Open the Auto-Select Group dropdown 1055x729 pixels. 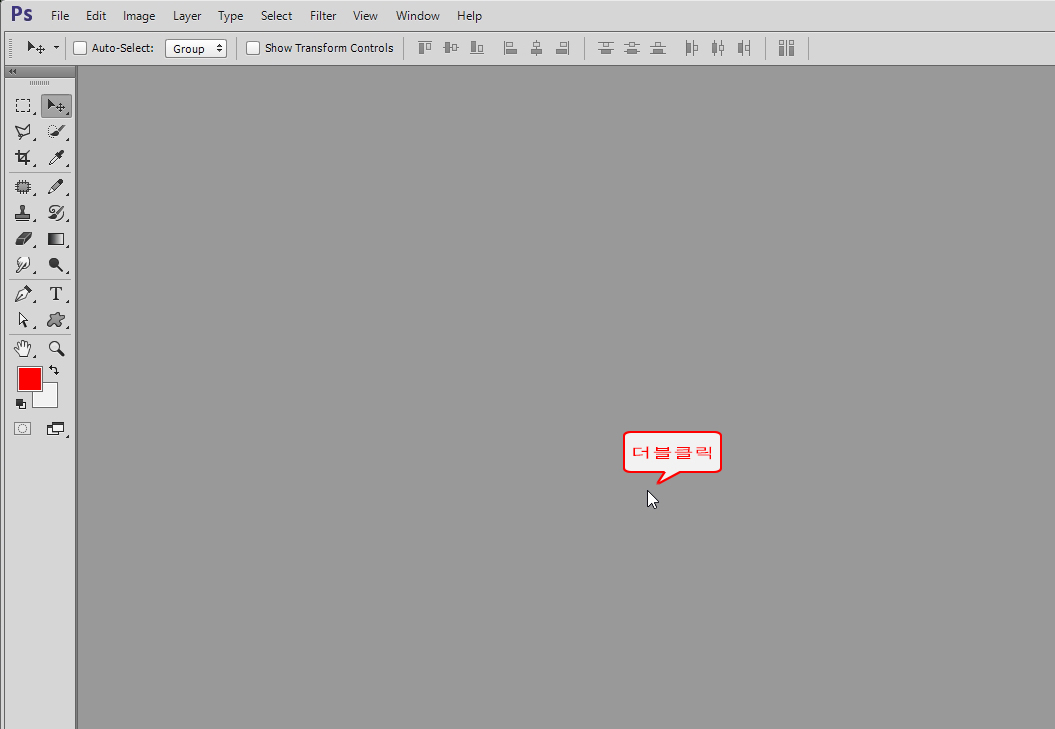(196, 48)
